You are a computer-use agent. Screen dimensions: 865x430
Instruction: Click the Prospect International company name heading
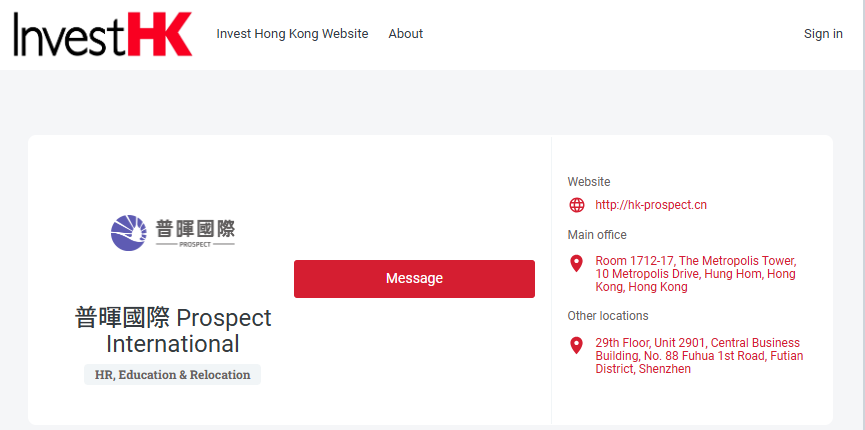coord(173,331)
